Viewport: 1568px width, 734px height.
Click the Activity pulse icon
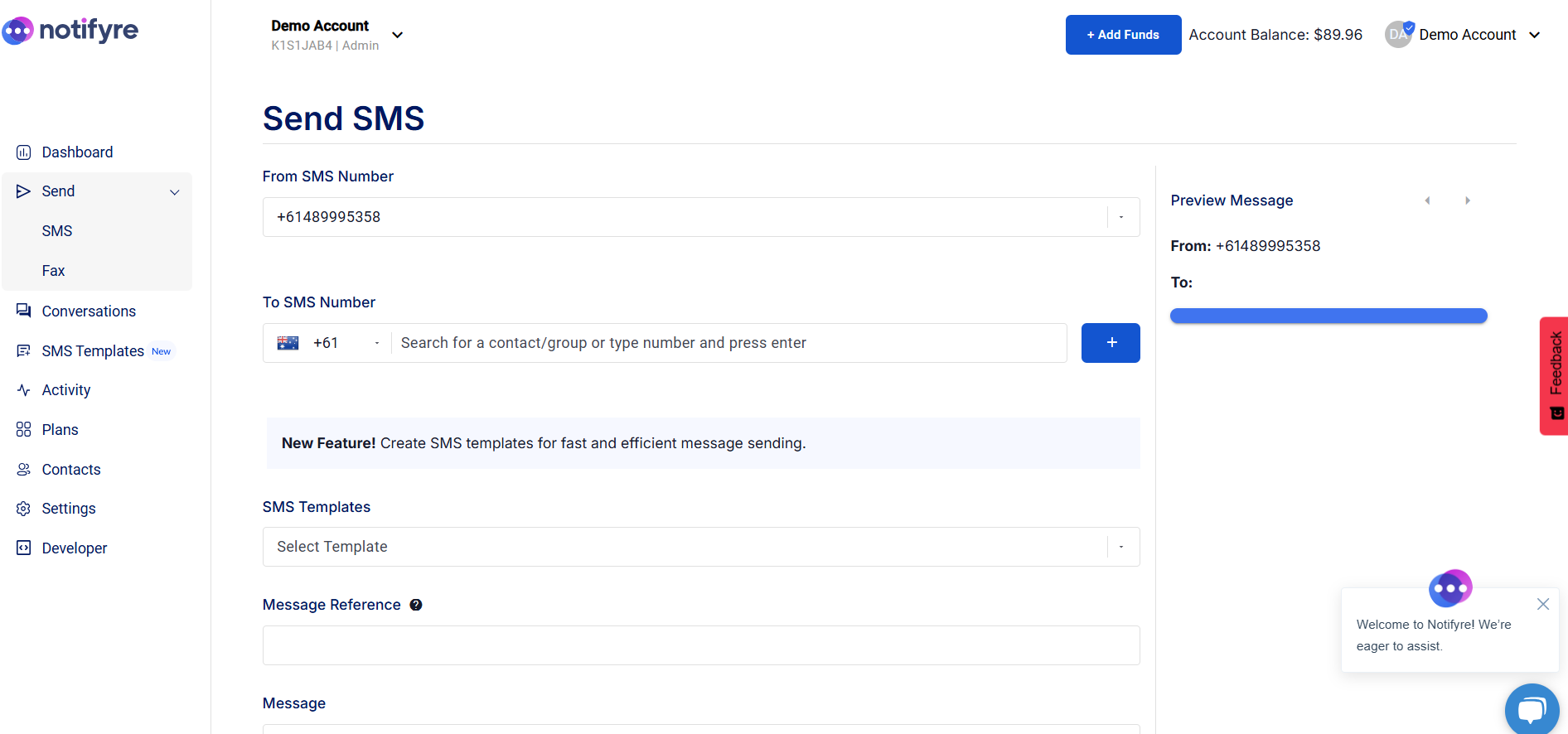click(23, 390)
